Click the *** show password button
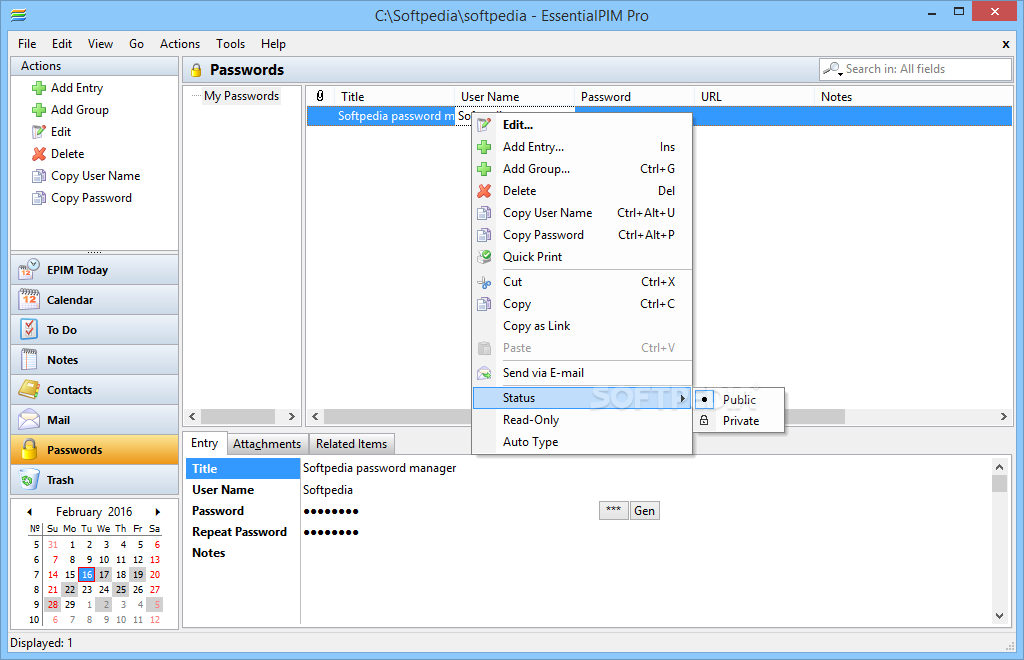Viewport: 1024px width, 660px height. click(x=613, y=511)
